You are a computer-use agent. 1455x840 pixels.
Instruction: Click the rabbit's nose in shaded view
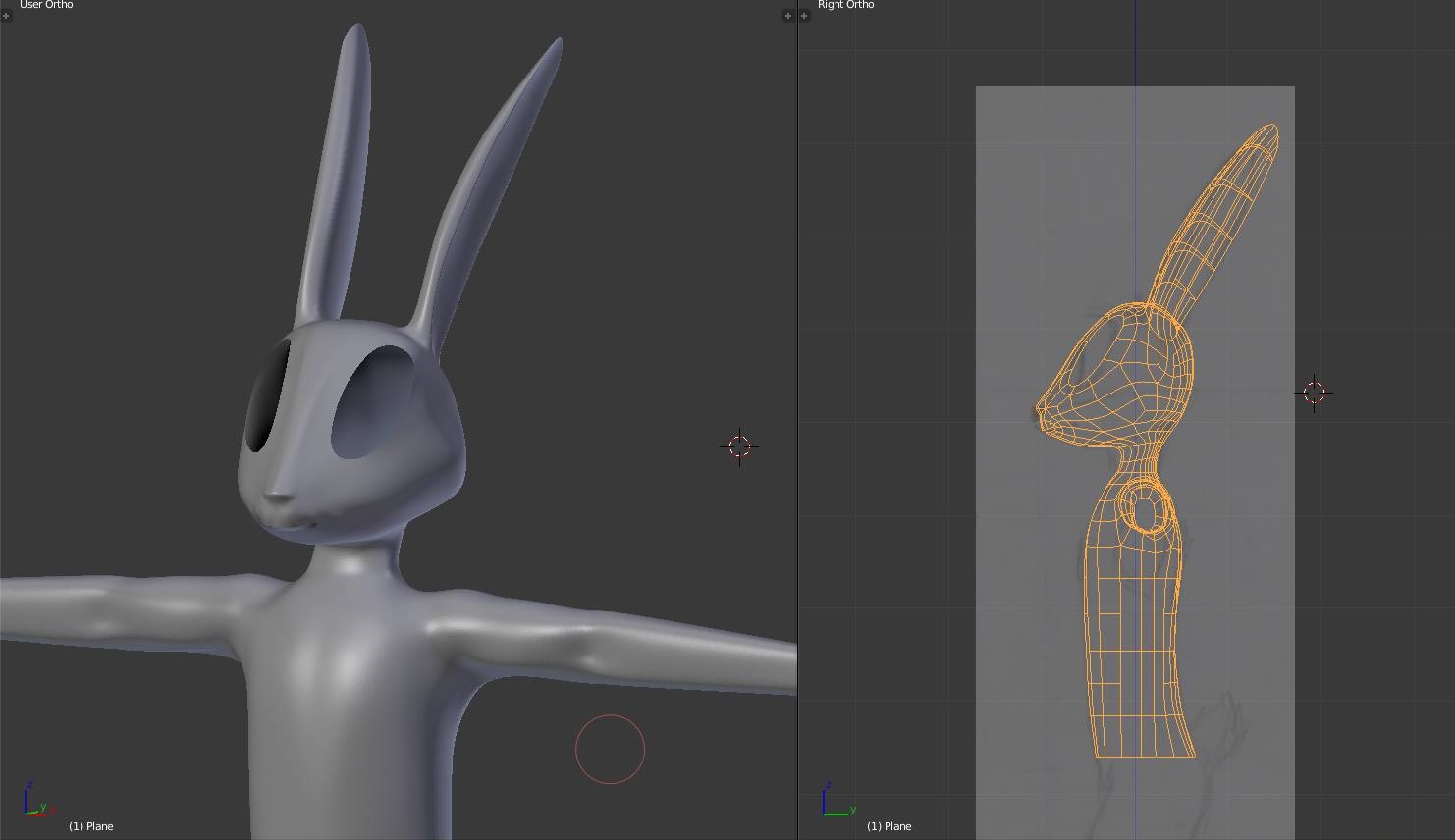tap(278, 498)
